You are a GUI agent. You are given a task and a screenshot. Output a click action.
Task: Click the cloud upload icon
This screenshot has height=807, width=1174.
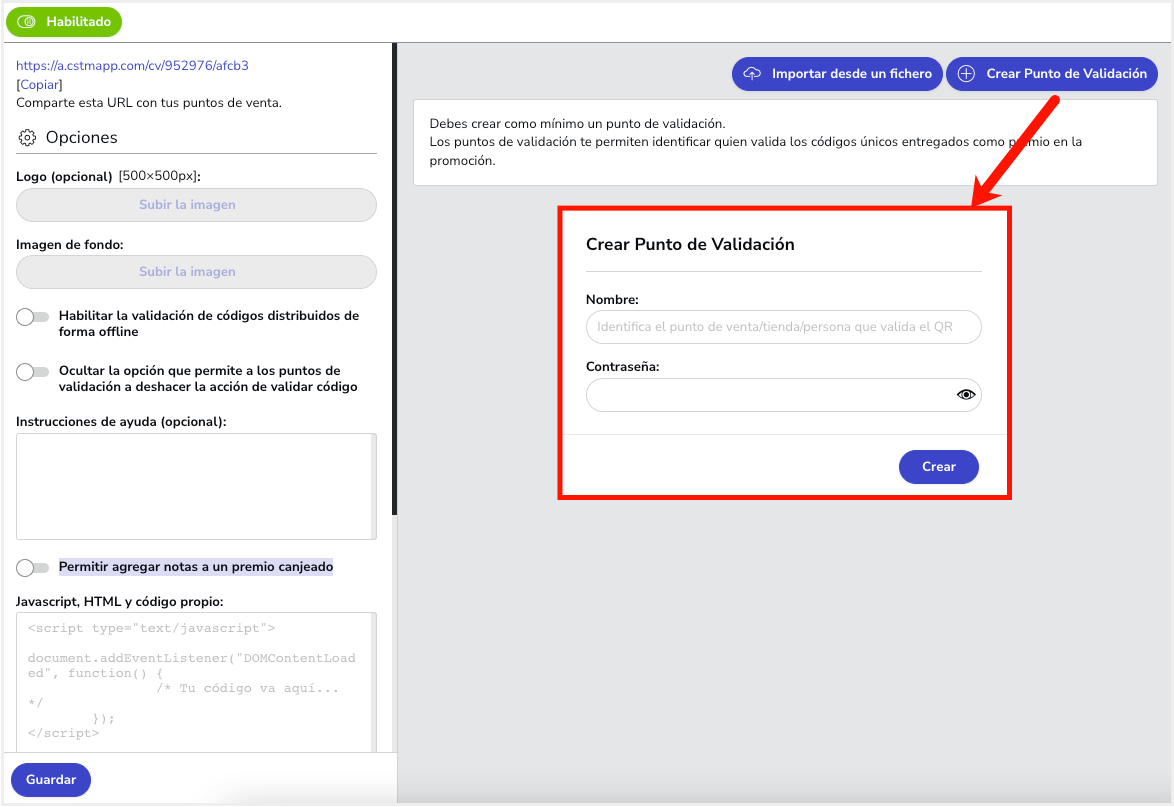[752, 73]
